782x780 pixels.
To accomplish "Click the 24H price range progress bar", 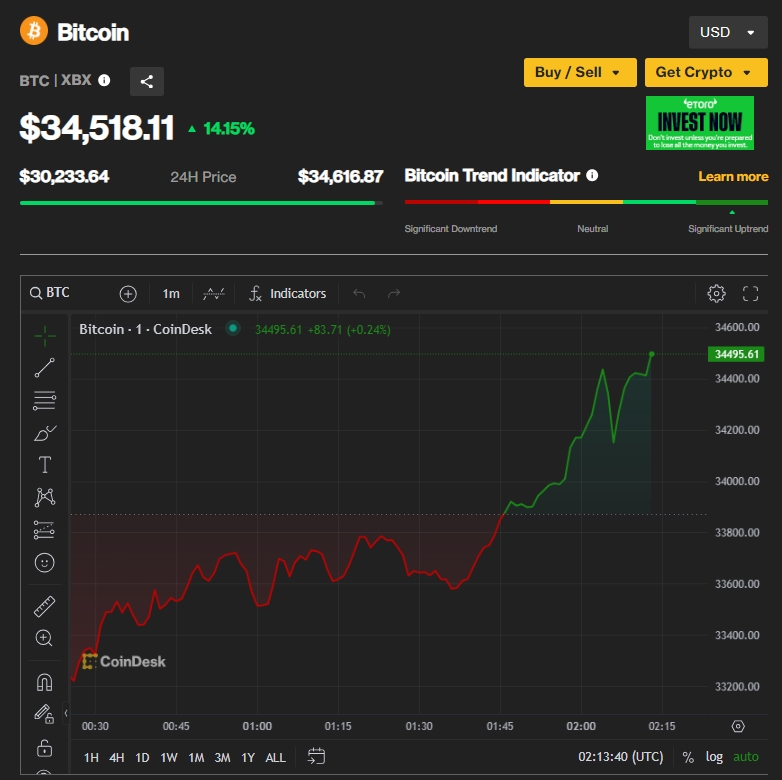I will tap(201, 203).
